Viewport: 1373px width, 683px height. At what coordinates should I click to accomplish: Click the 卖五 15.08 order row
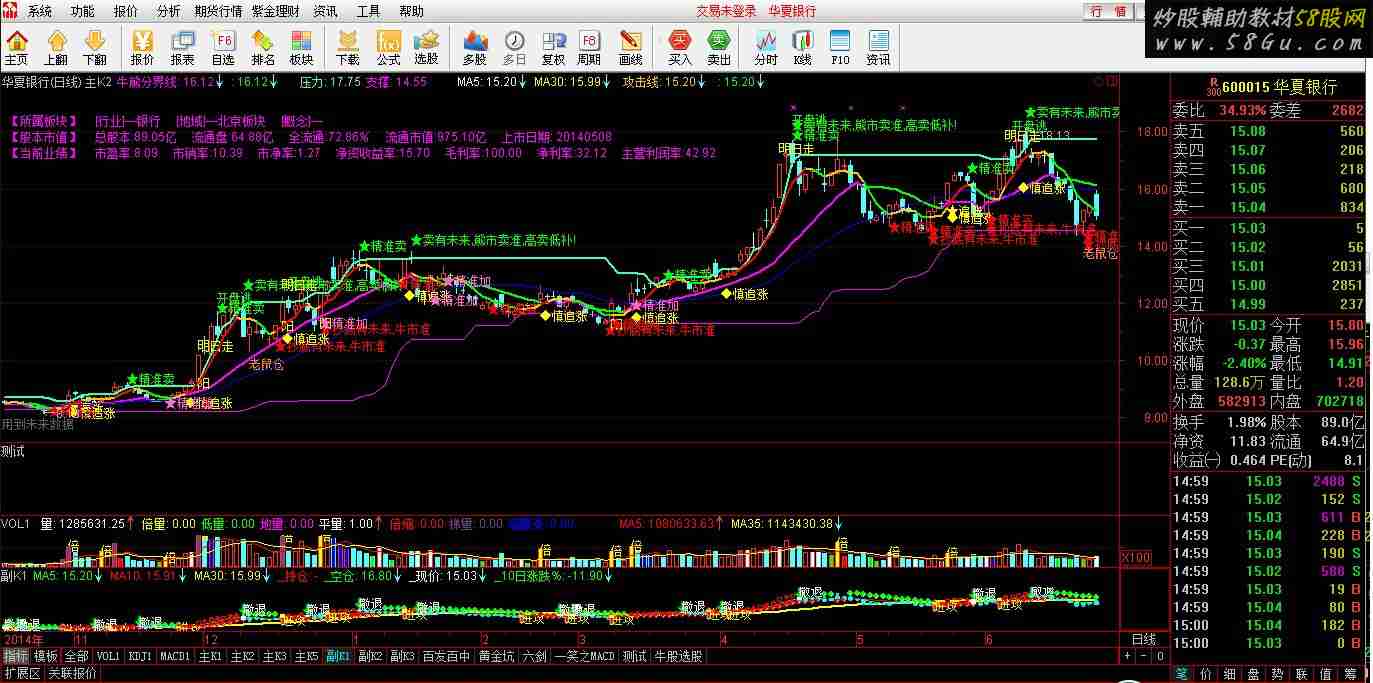[x=1269, y=131]
